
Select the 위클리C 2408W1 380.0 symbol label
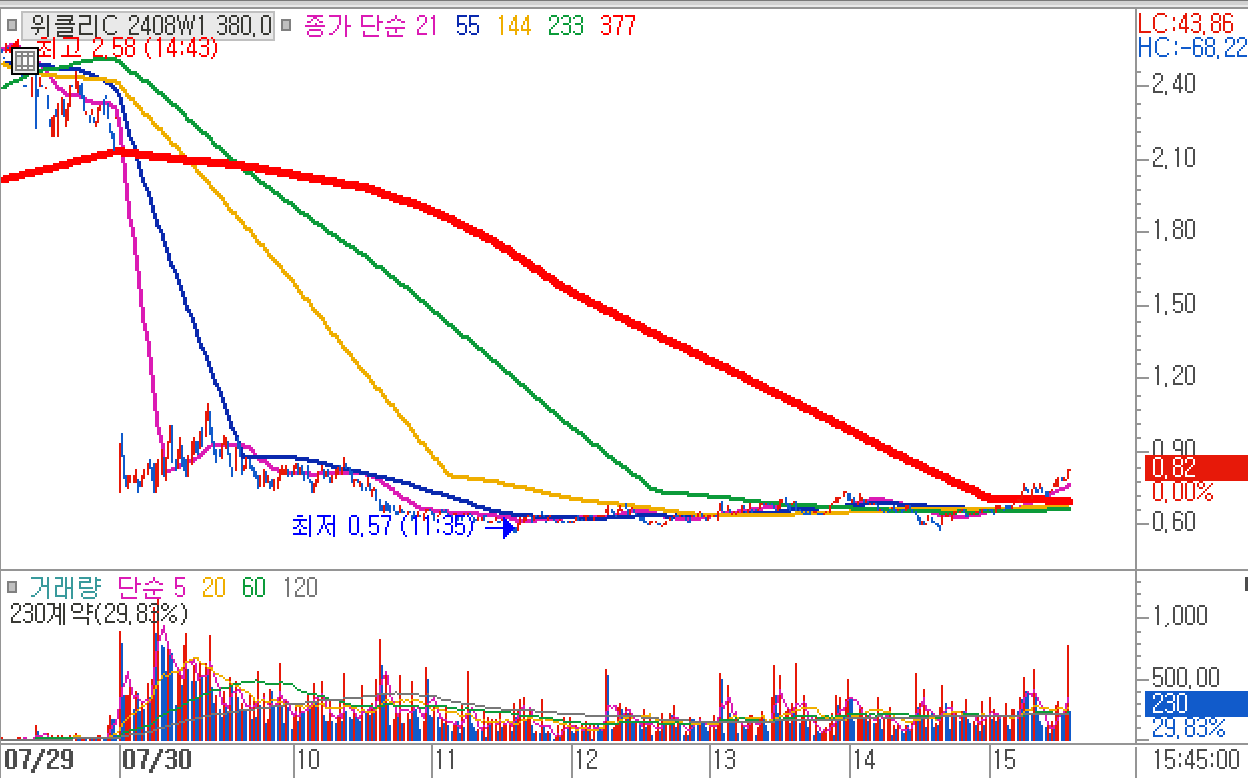(x=149, y=26)
